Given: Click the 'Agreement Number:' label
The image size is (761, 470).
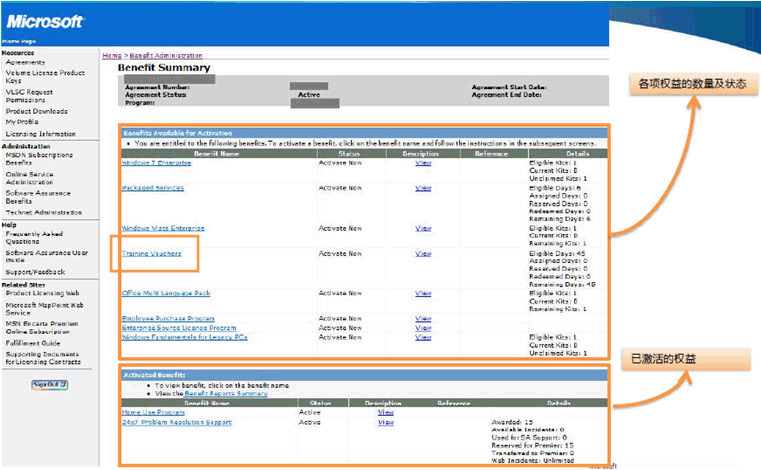Looking at the screenshot, I should click(x=157, y=87).
